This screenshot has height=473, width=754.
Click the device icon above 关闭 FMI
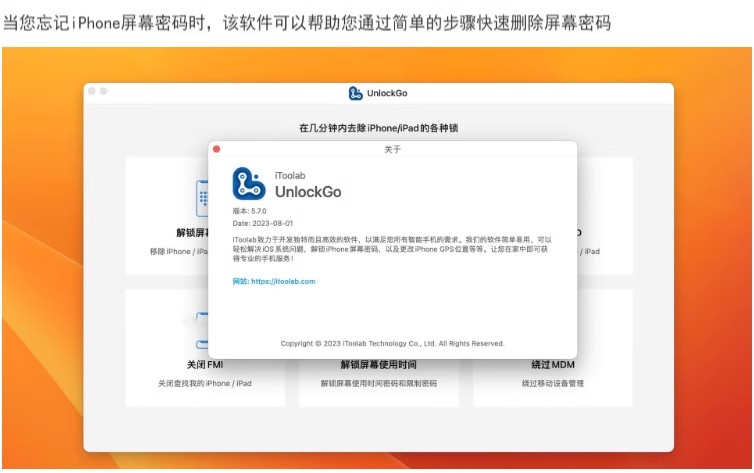201,322
